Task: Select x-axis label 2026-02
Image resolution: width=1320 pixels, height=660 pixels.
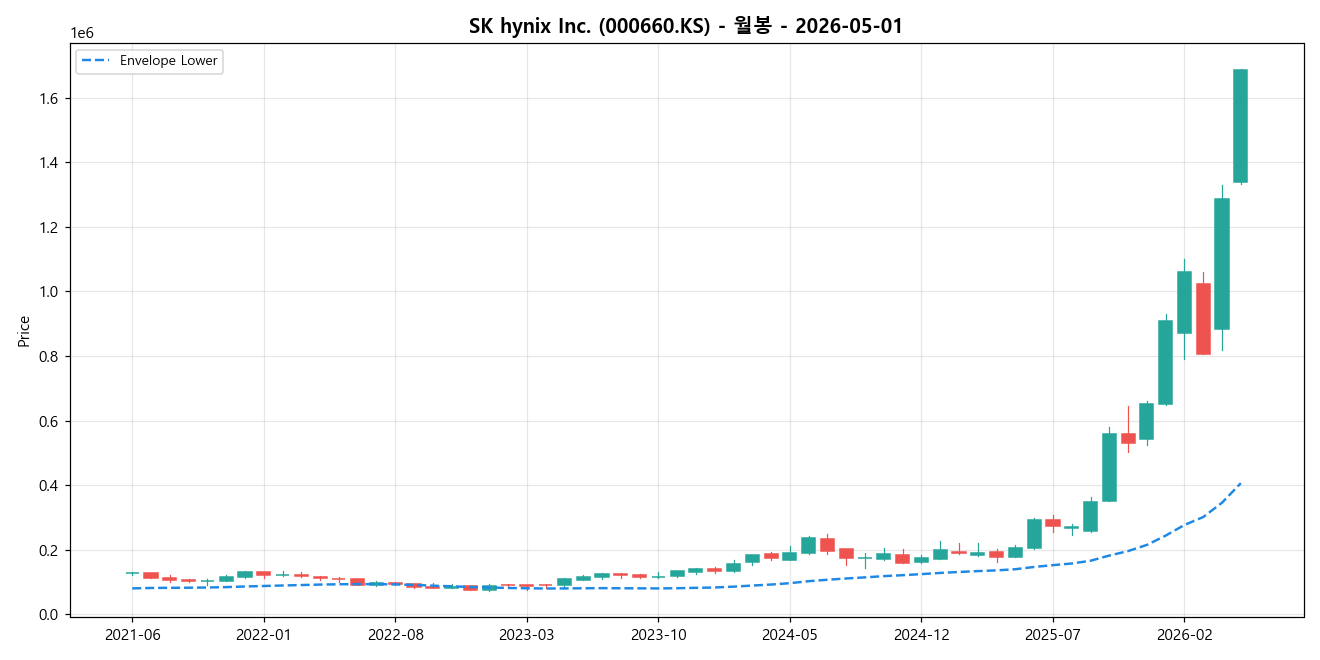Action: coord(1184,634)
